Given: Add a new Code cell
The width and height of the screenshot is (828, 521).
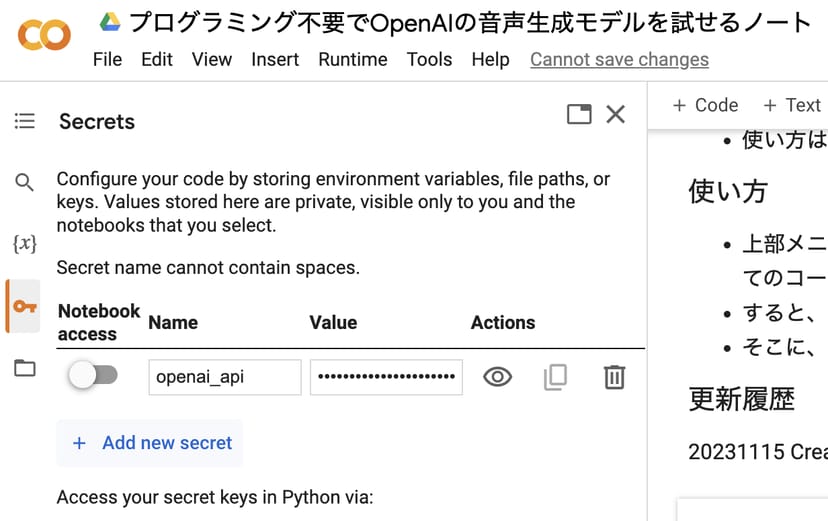Looking at the screenshot, I should (705, 105).
